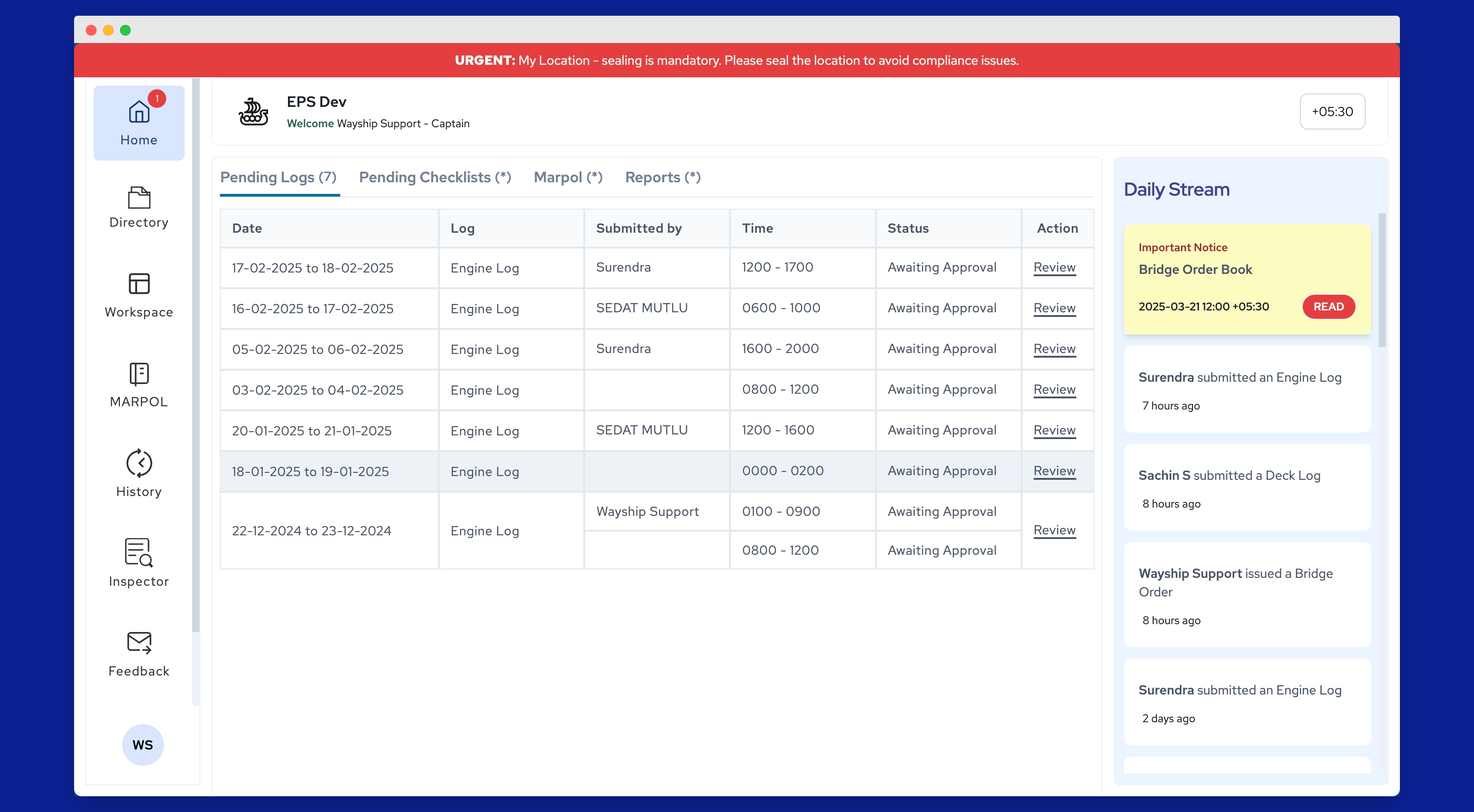Click the +05:30 timezone button
The width and height of the screenshot is (1474, 812).
click(x=1332, y=112)
